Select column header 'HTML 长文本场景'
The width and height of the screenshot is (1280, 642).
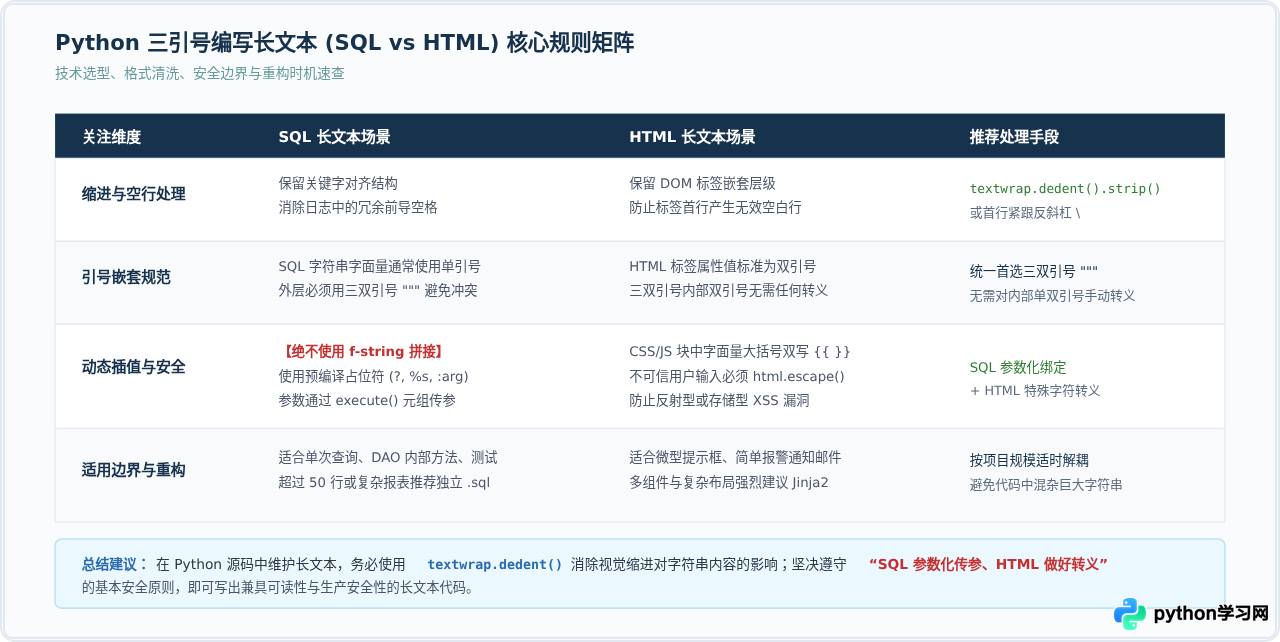pos(692,137)
